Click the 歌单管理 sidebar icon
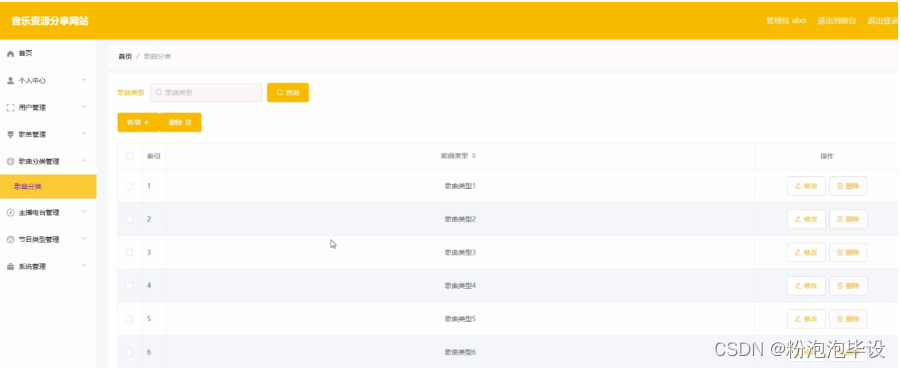The image size is (901, 368). pyautogui.click(x=10, y=135)
